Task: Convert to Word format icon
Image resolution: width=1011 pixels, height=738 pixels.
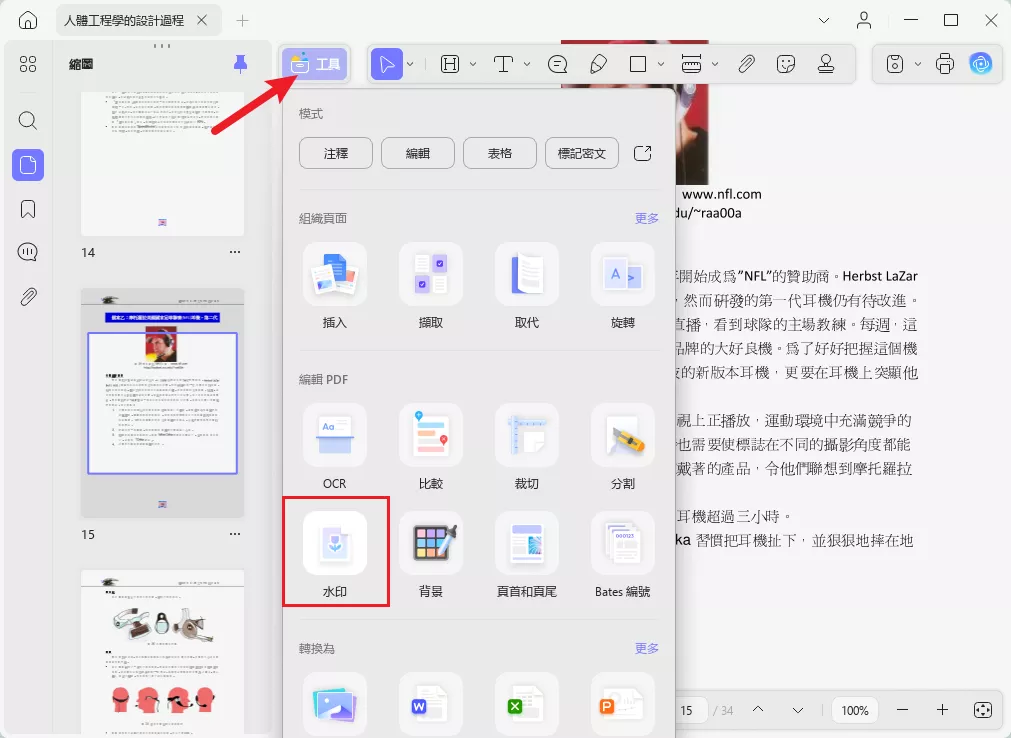Action: [431, 704]
